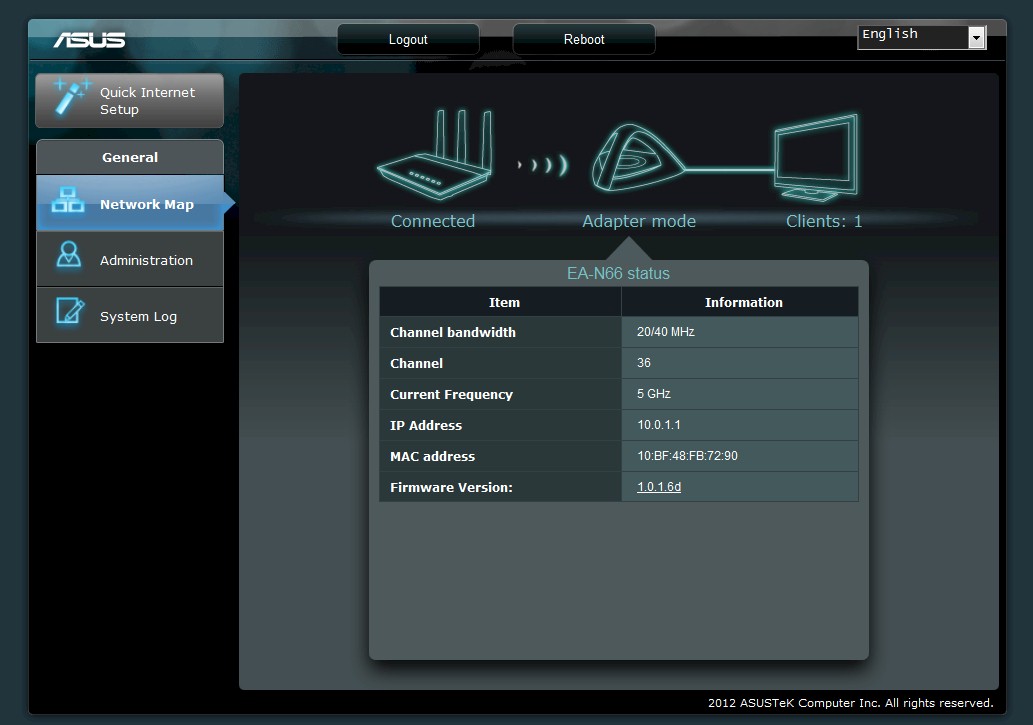Viewport: 1033px width, 725px height.
Task: Select the Firmware Version label
Action: point(451,487)
